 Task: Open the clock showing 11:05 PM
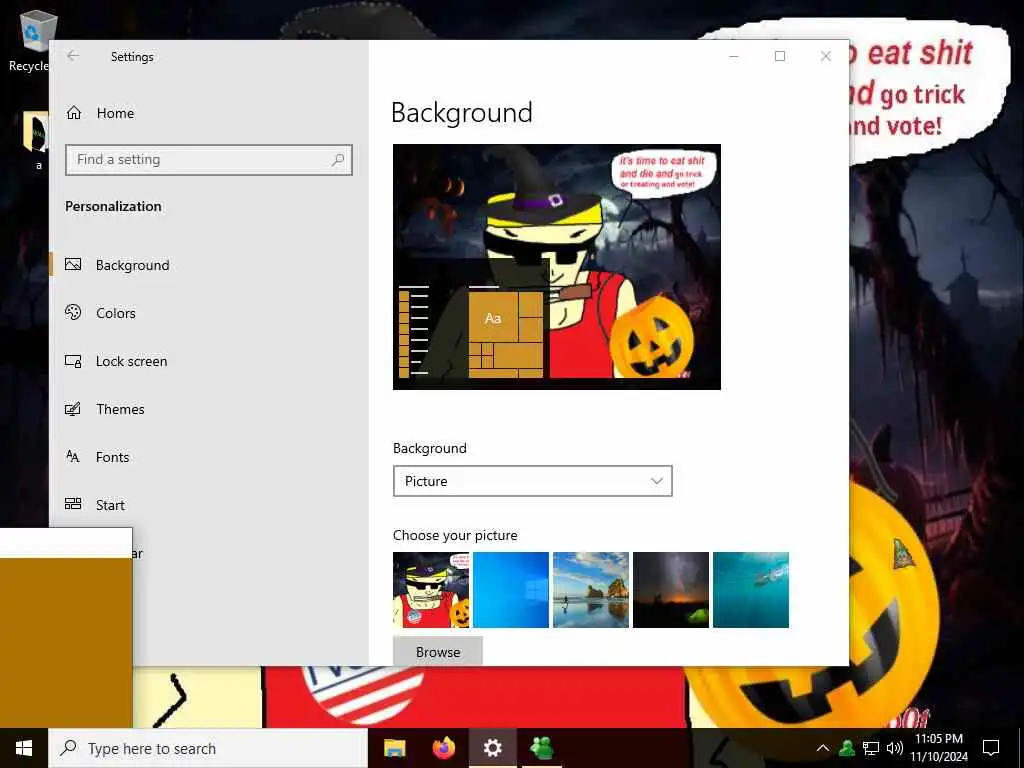pos(939,748)
